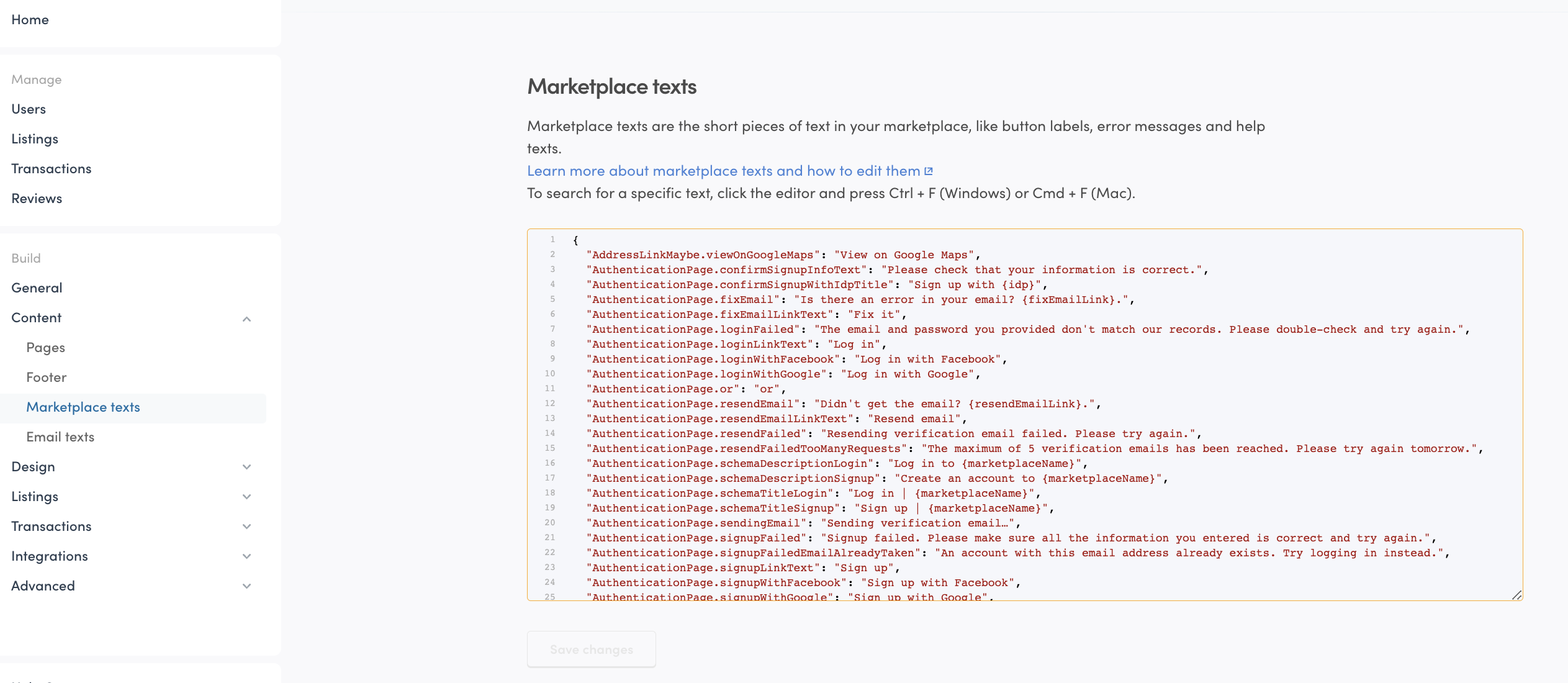Screen dimensions: 1568x683
Task: Open the Footer content section
Action: pos(47,377)
